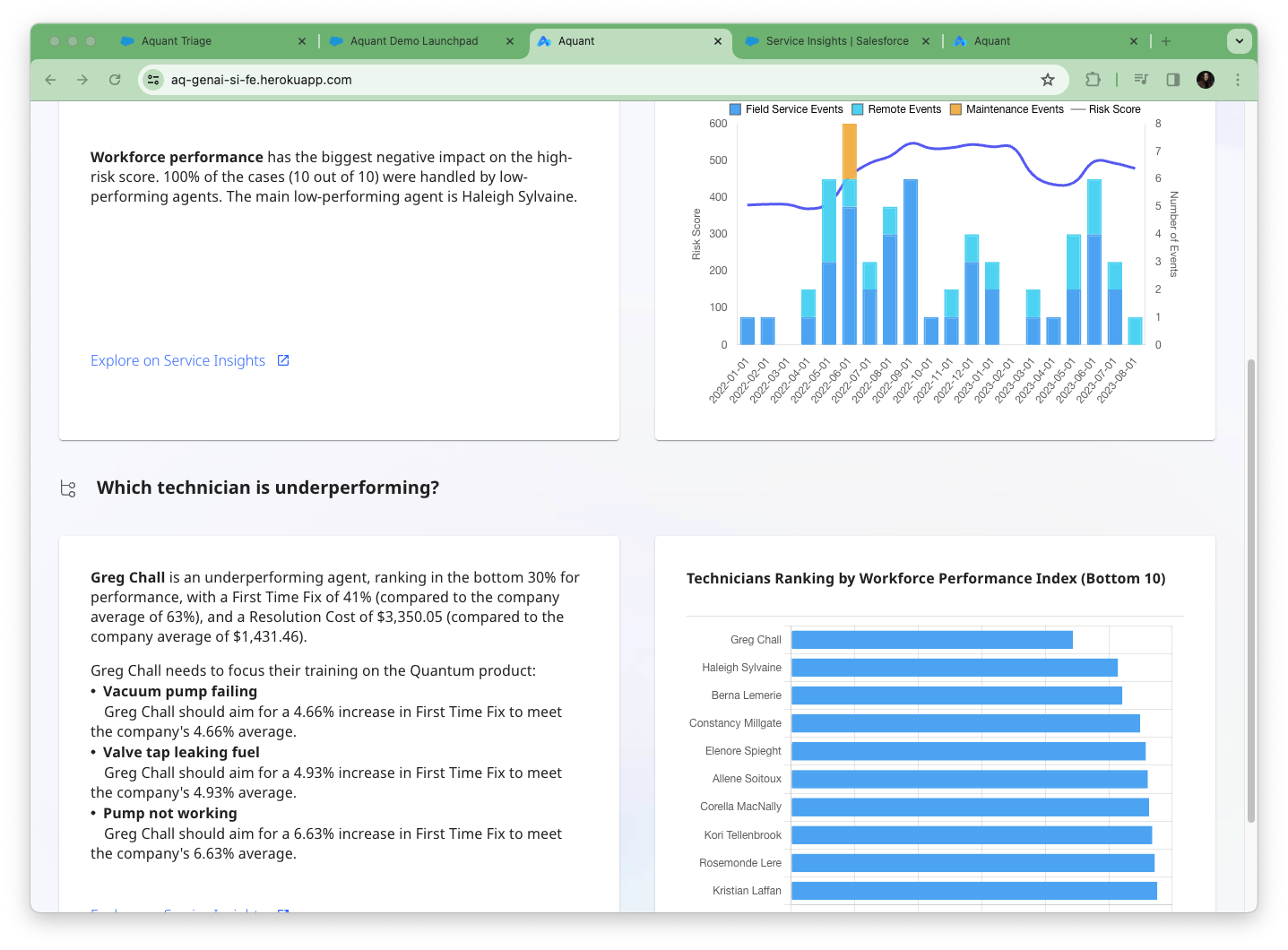Click the Greg Chall ranking bar

pos(931,640)
